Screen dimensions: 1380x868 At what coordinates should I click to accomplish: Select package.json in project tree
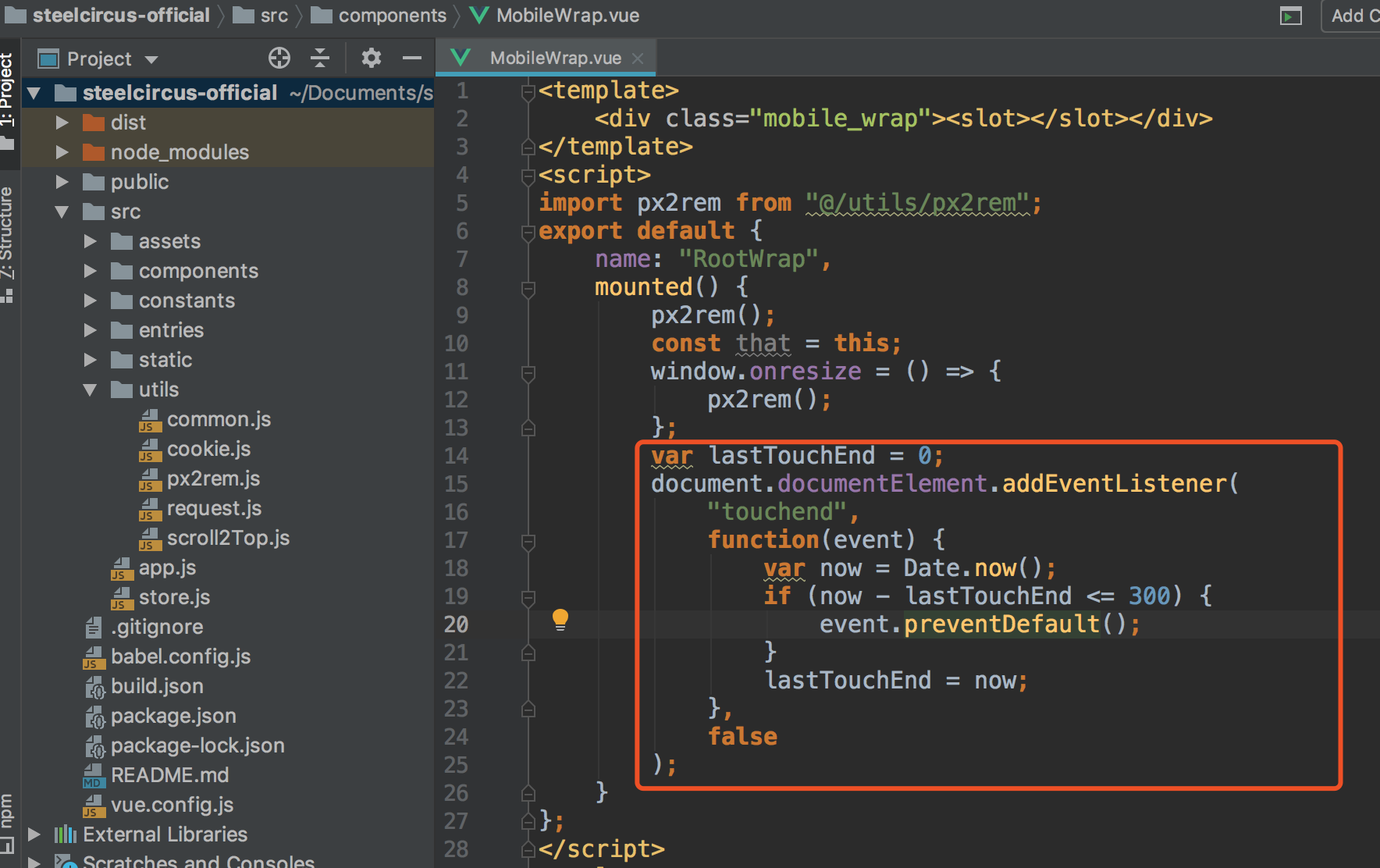tap(160, 716)
